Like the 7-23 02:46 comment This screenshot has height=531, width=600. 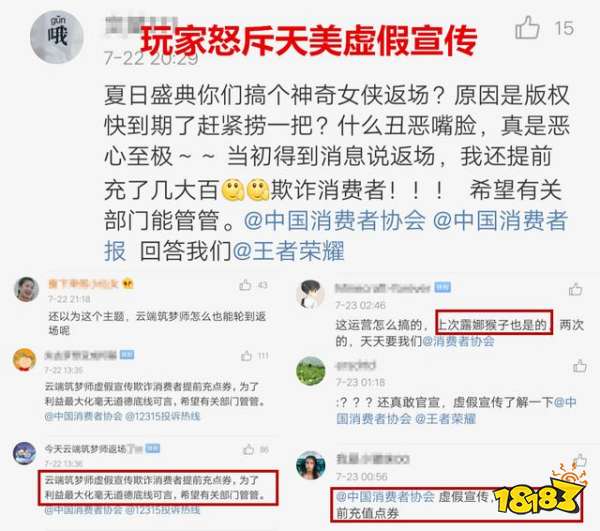[576, 289]
